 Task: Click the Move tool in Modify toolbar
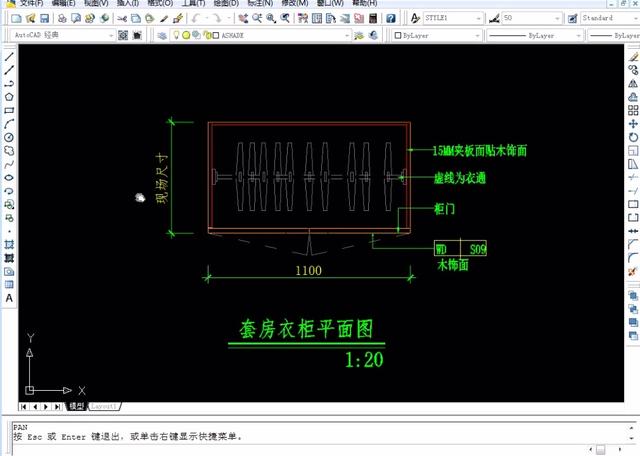point(633,124)
